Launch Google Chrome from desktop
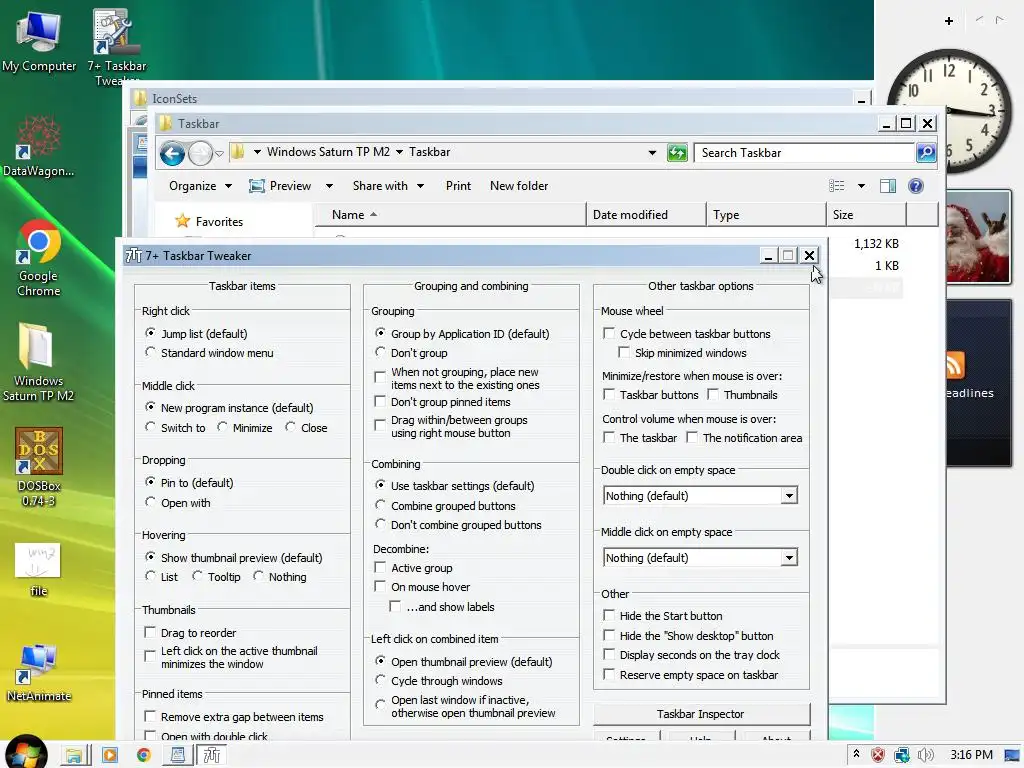1024x768 pixels. (x=39, y=257)
